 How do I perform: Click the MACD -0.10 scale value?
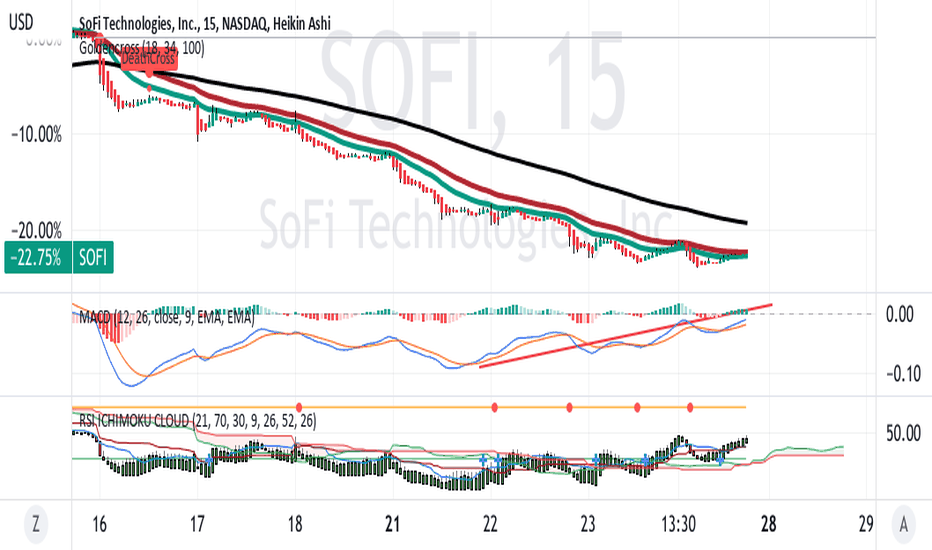click(903, 374)
